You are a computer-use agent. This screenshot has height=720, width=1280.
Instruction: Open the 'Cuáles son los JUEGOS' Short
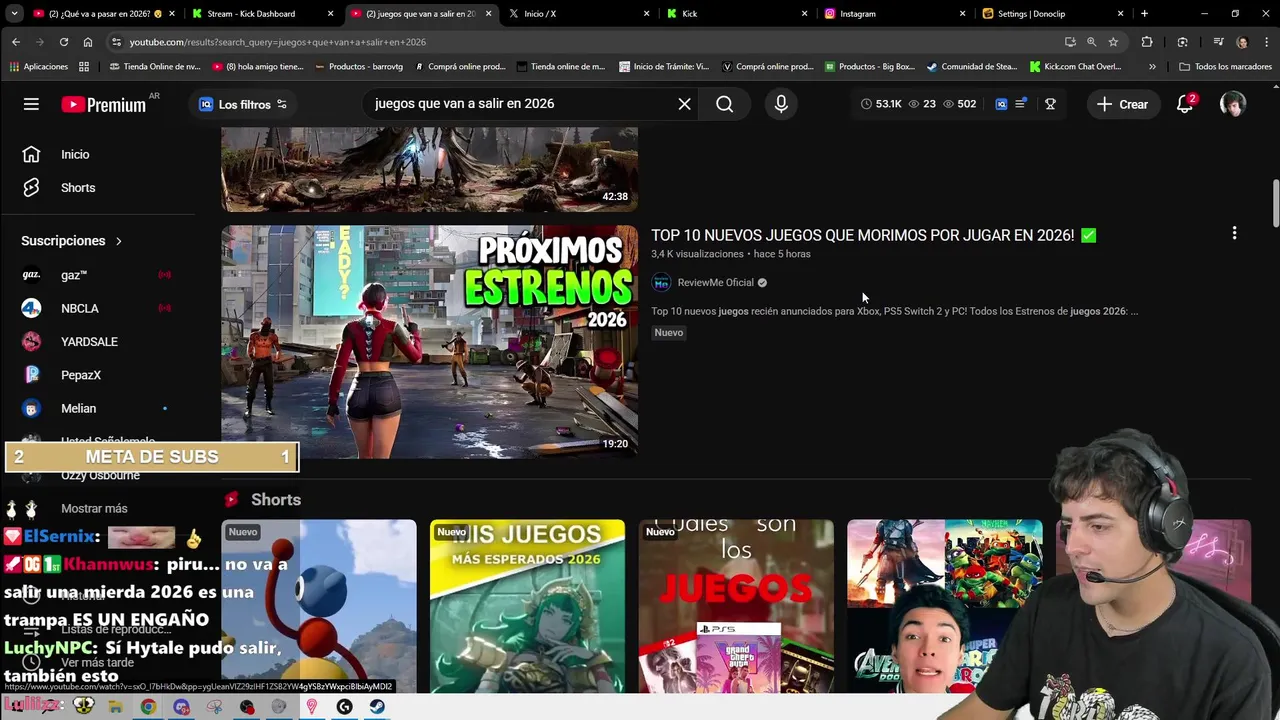coord(736,606)
